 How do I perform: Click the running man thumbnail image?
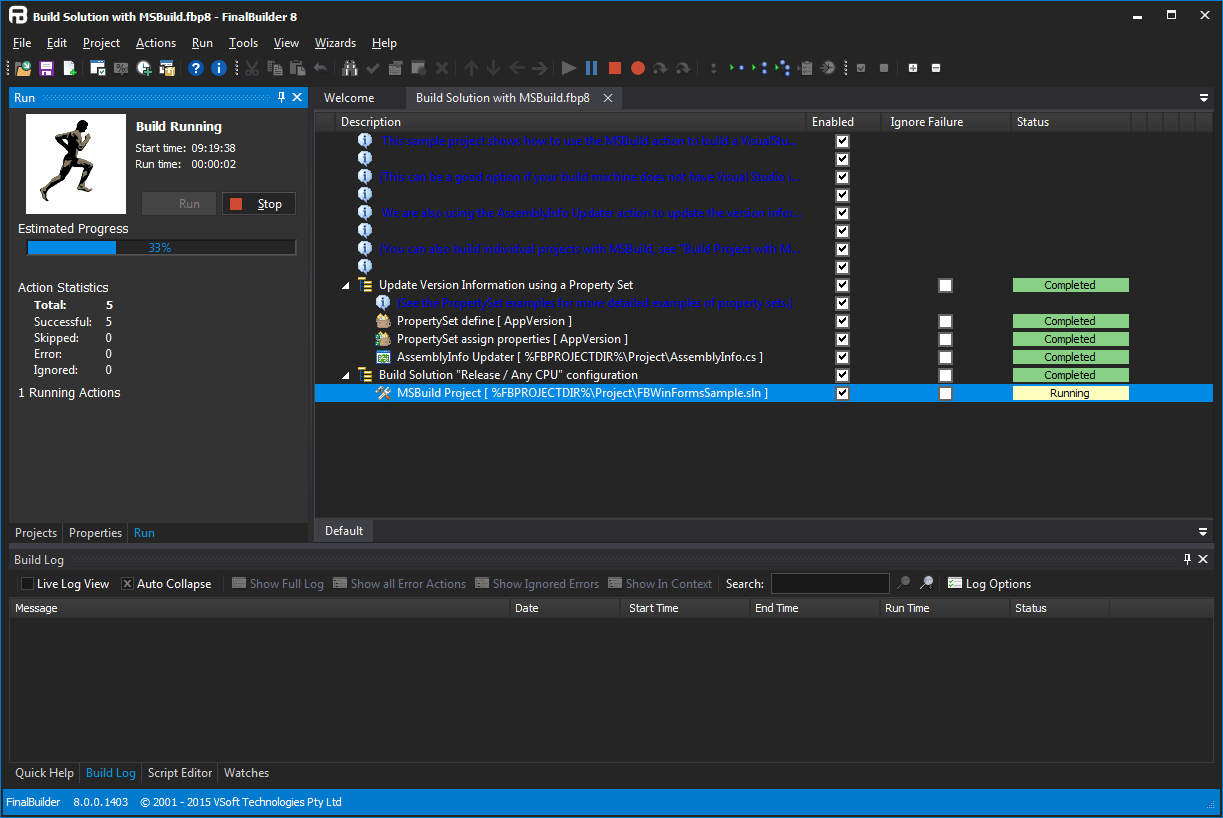[x=76, y=164]
